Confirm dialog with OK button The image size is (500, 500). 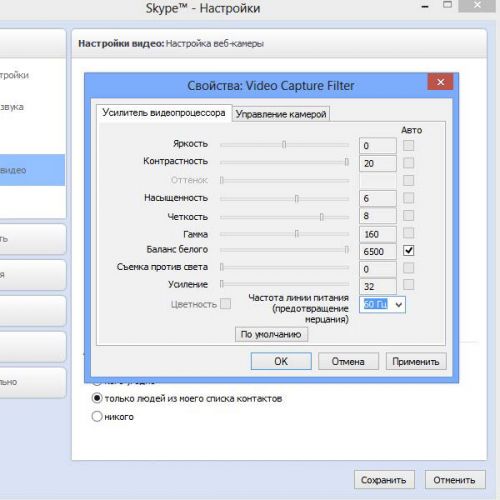pyautogui.click(x=281, y=361)
